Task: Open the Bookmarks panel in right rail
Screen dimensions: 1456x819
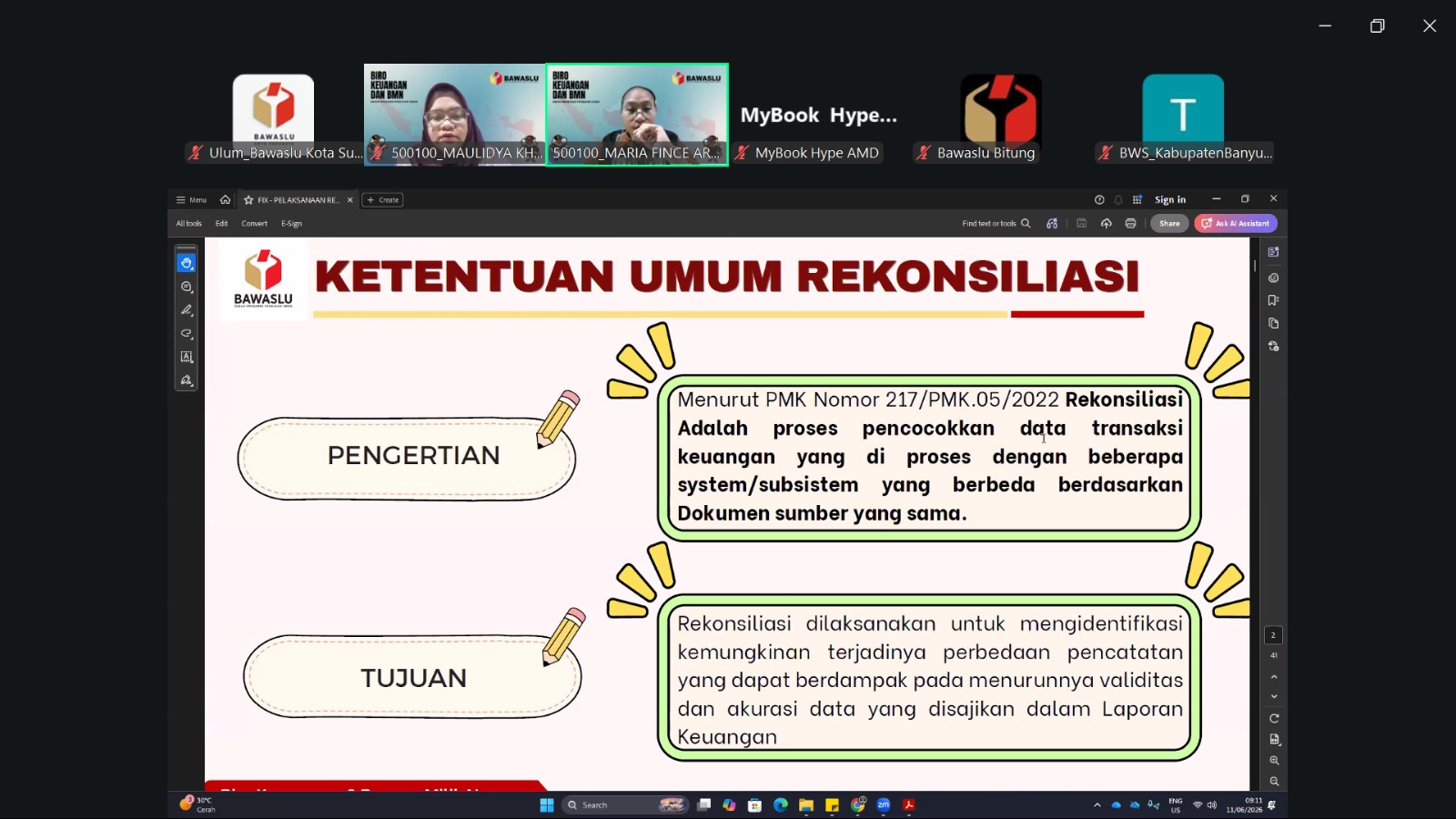Action: pyautogui.click(x=1273, y=300)
